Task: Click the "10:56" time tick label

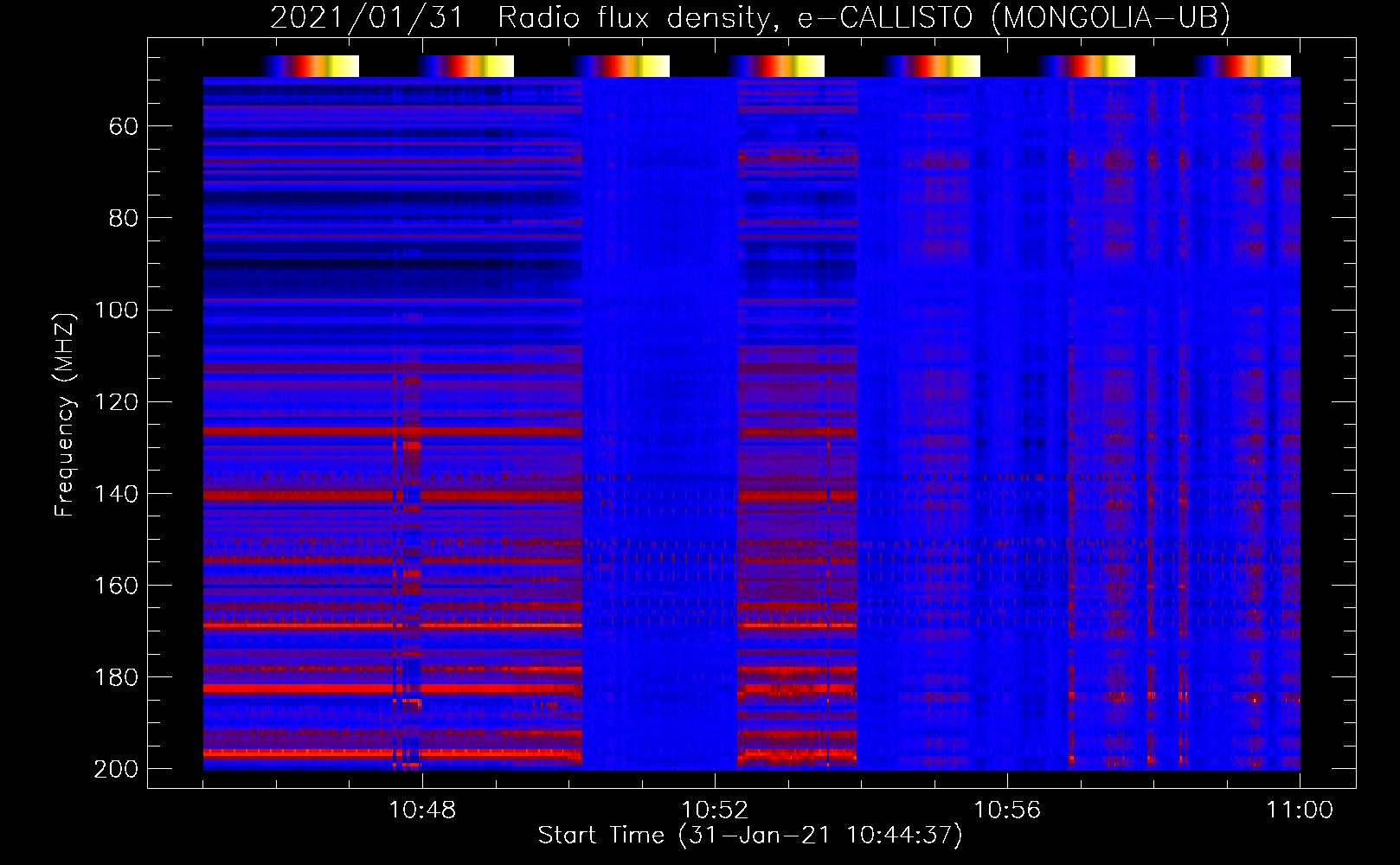Action: pos(1007,811)
